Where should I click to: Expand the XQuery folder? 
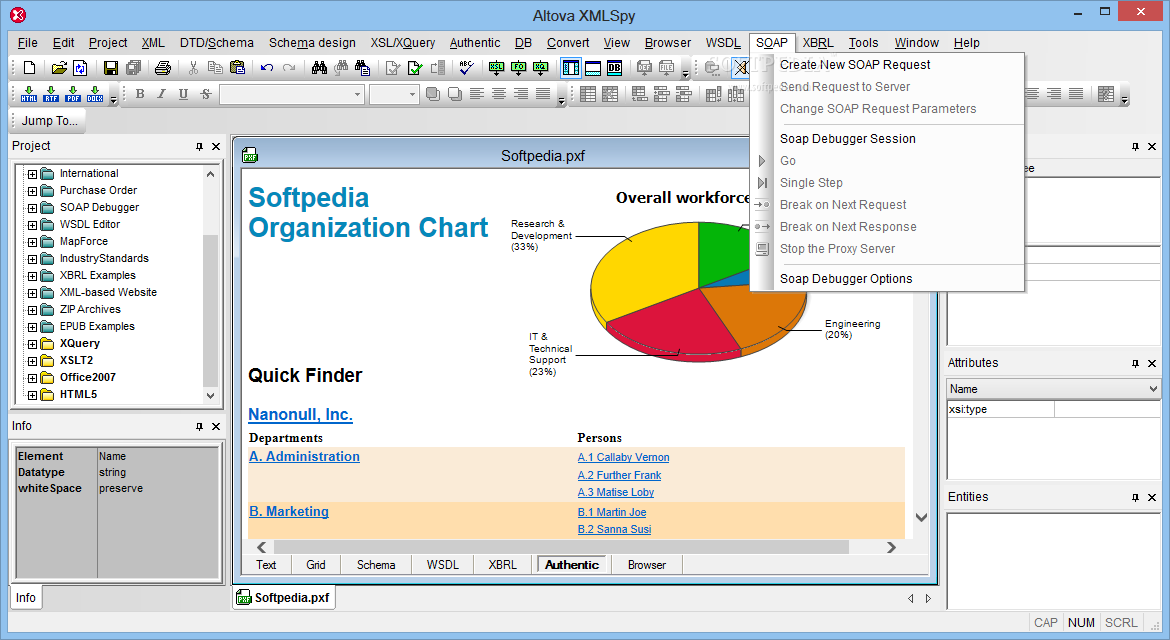32,344
